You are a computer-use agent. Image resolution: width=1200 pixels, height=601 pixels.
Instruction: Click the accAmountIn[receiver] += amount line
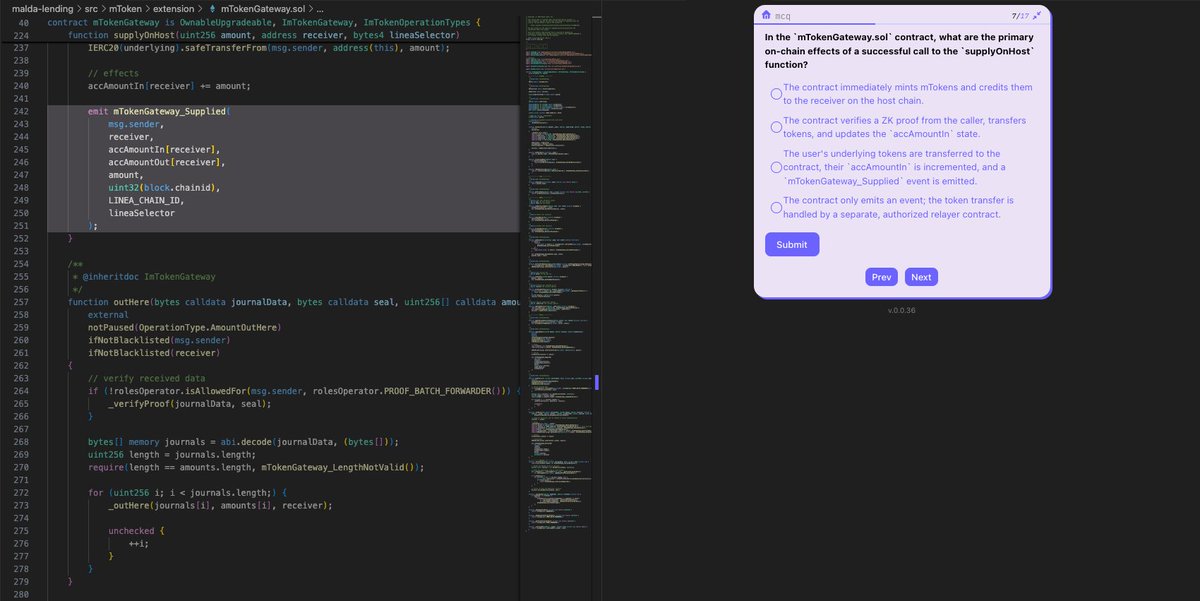[169, 86]
